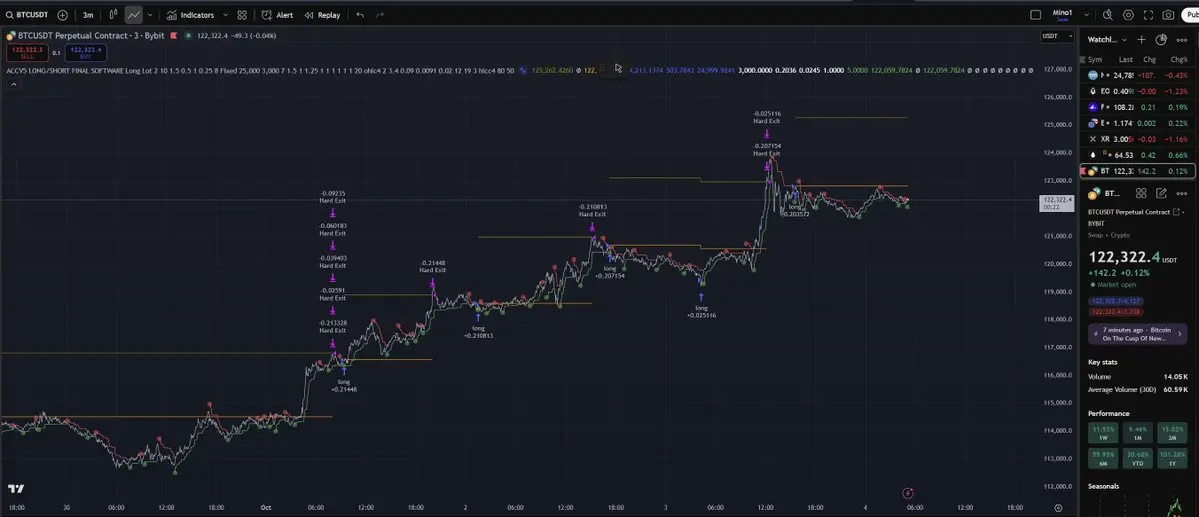Open the Indicators dialog

tap(190, 15)
